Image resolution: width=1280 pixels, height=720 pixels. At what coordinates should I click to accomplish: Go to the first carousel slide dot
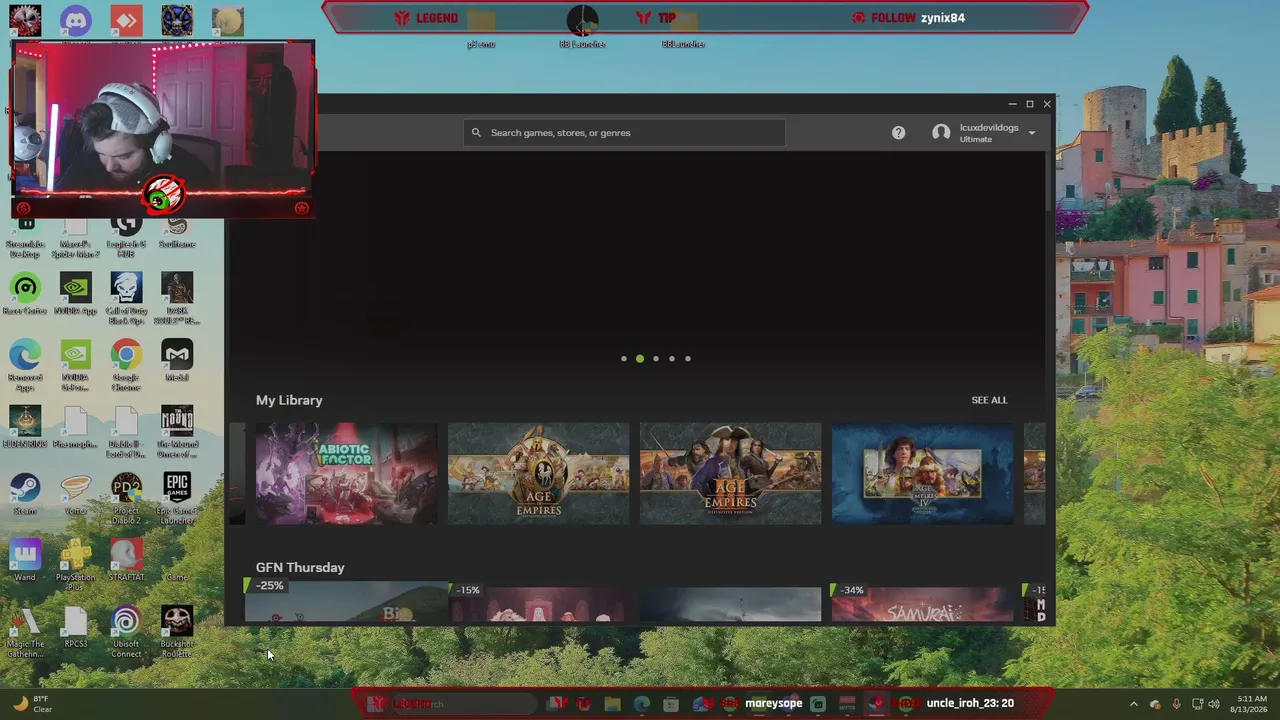point(624,359)
